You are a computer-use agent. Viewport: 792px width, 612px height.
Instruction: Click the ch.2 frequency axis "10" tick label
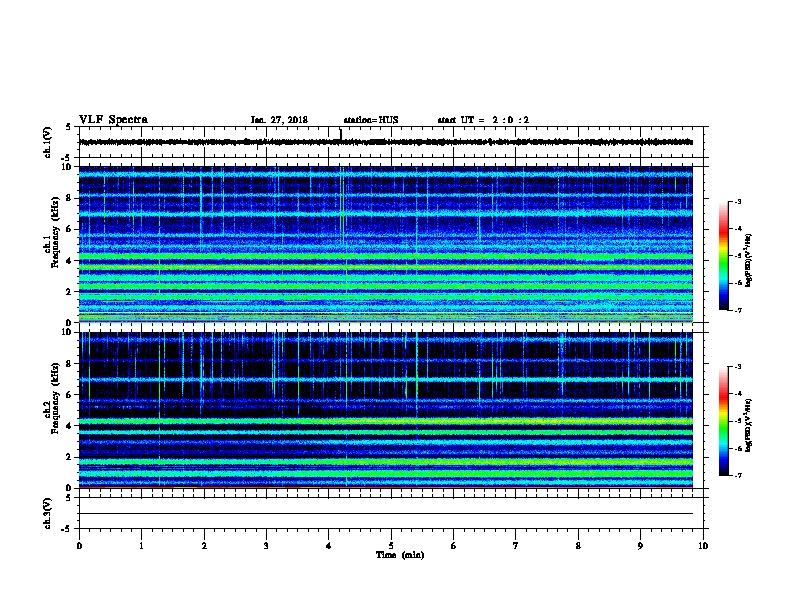point(68,332)
